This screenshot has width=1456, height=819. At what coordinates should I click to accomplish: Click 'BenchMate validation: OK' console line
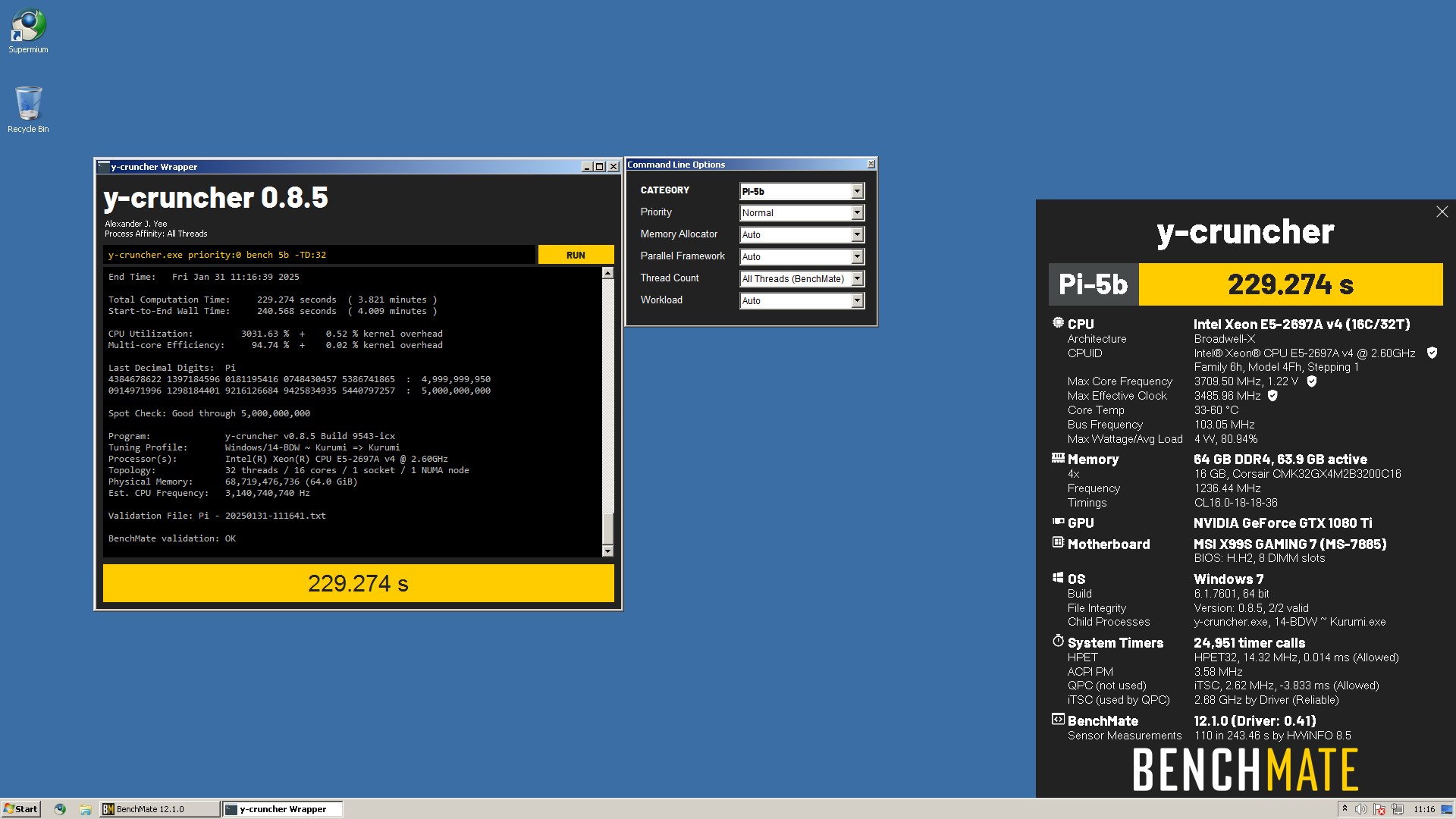coord(172,538)
